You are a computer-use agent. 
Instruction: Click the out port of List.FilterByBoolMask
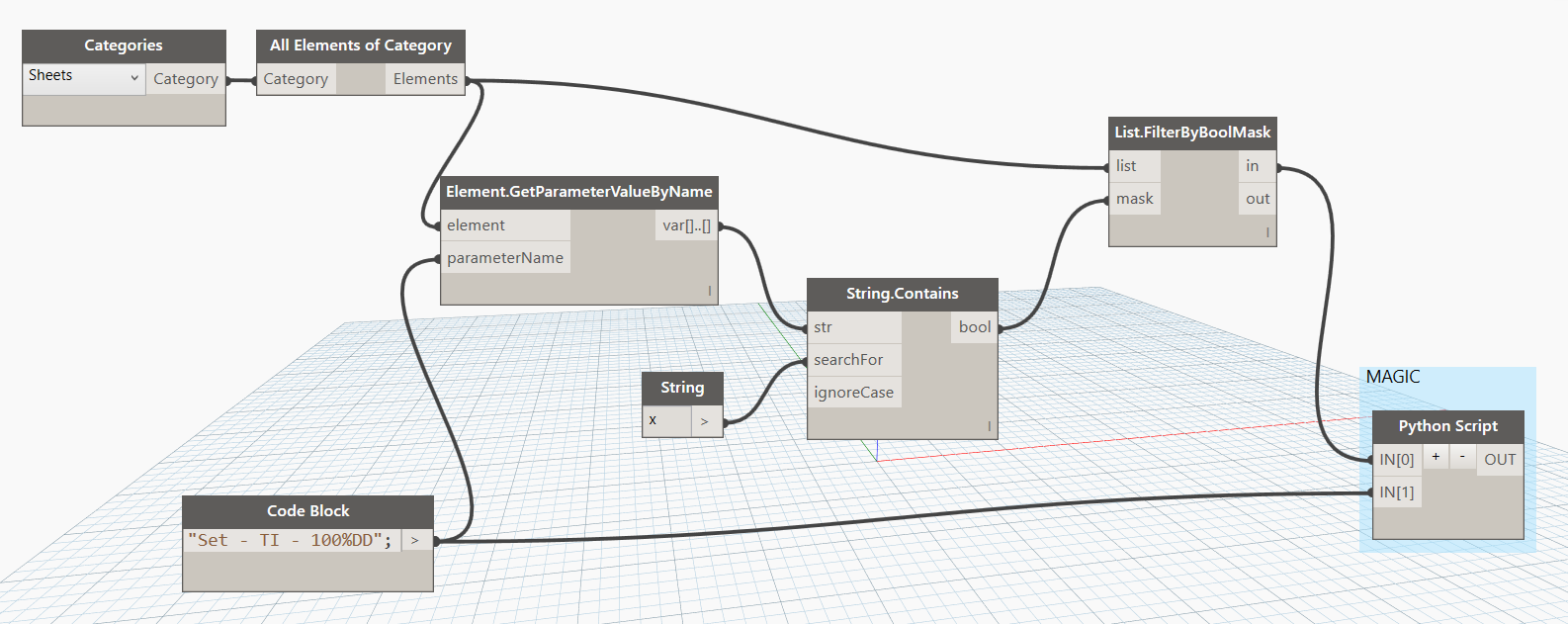point(1257,199)
